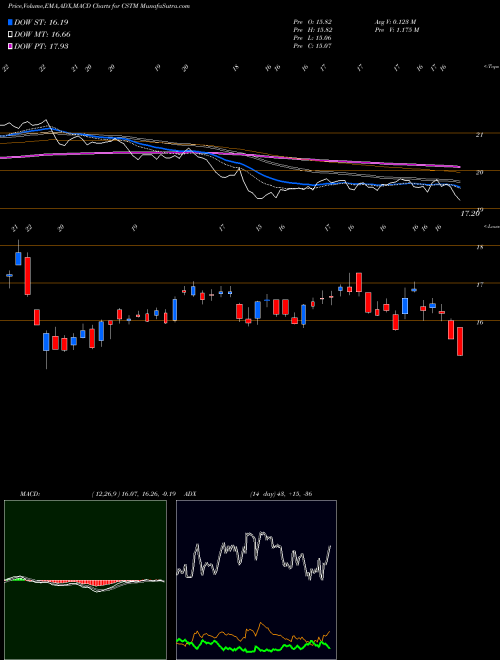
Task: Click the ADX '(14 day) 48, +15, -36' values
Action: tap(281, 494)
